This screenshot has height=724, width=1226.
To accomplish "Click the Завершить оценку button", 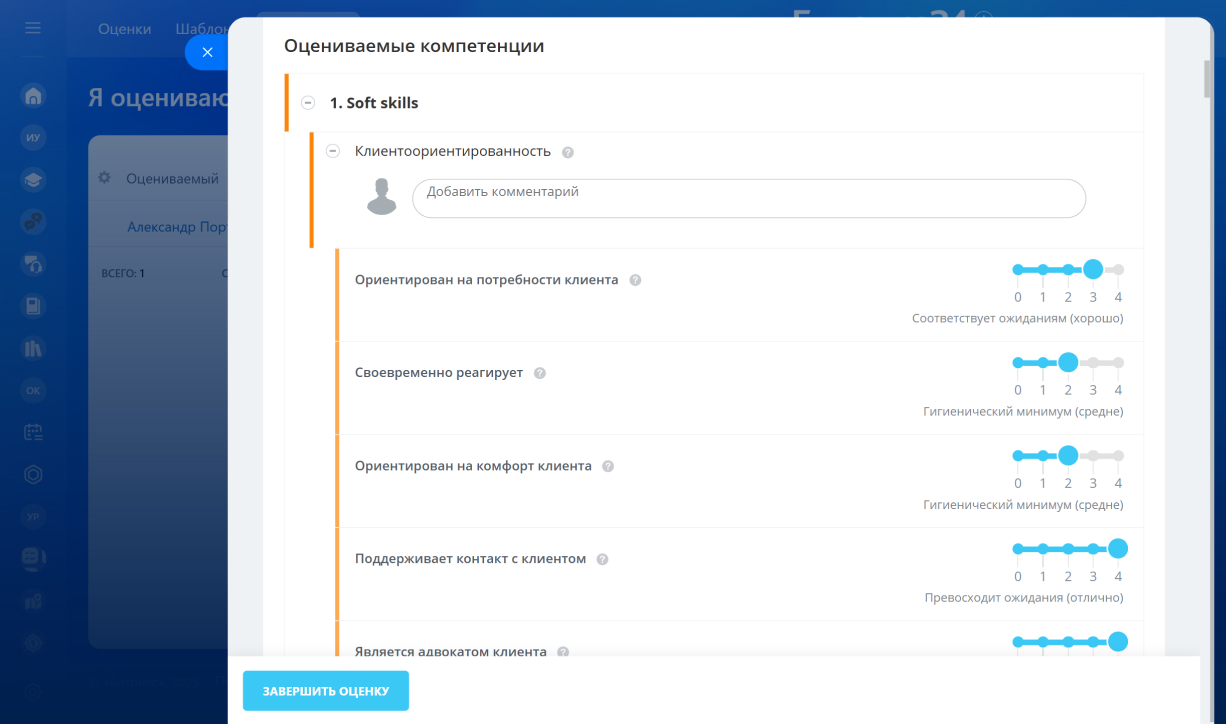I will [x=326, y=691].
